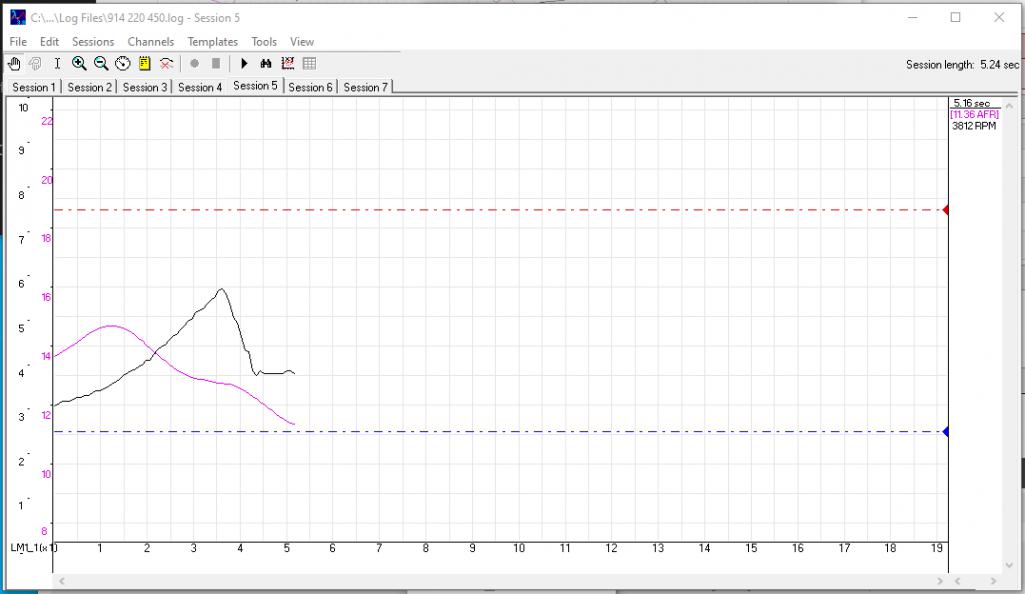Switch to the Session 3 tab

145,87
